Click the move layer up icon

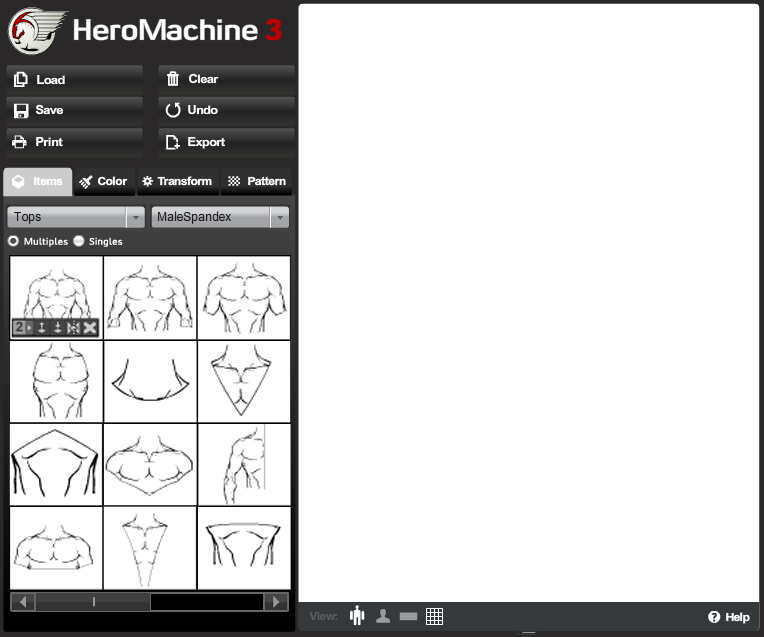click(x=42, y=328)
